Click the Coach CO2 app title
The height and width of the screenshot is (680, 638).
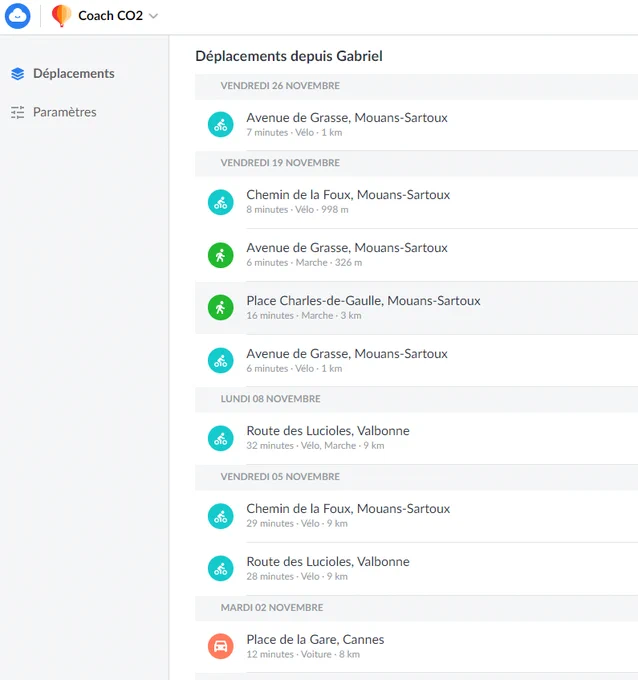tap(110, 16)
